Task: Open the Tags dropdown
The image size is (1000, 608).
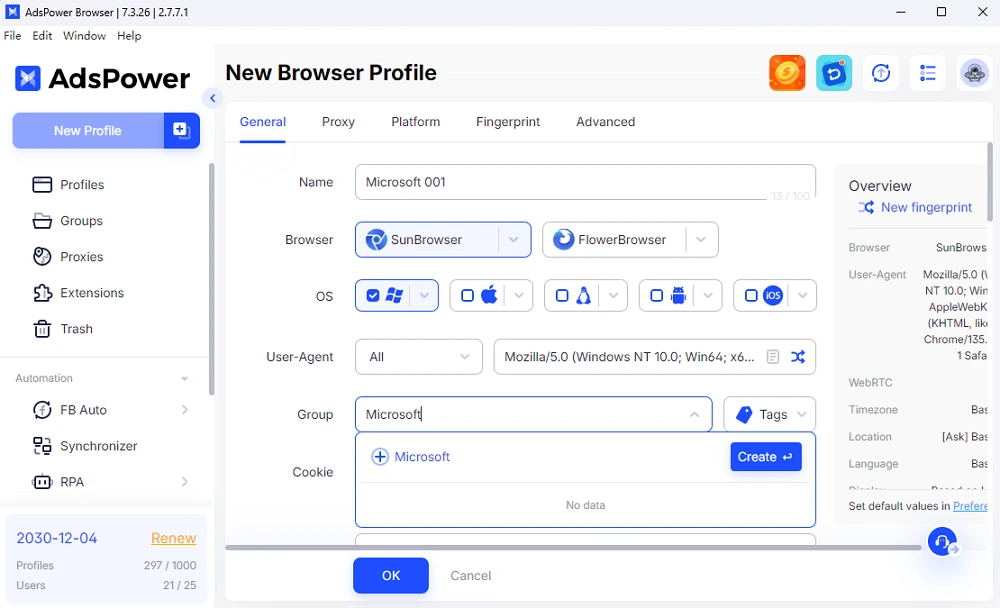Action: [x=770, y=415]
